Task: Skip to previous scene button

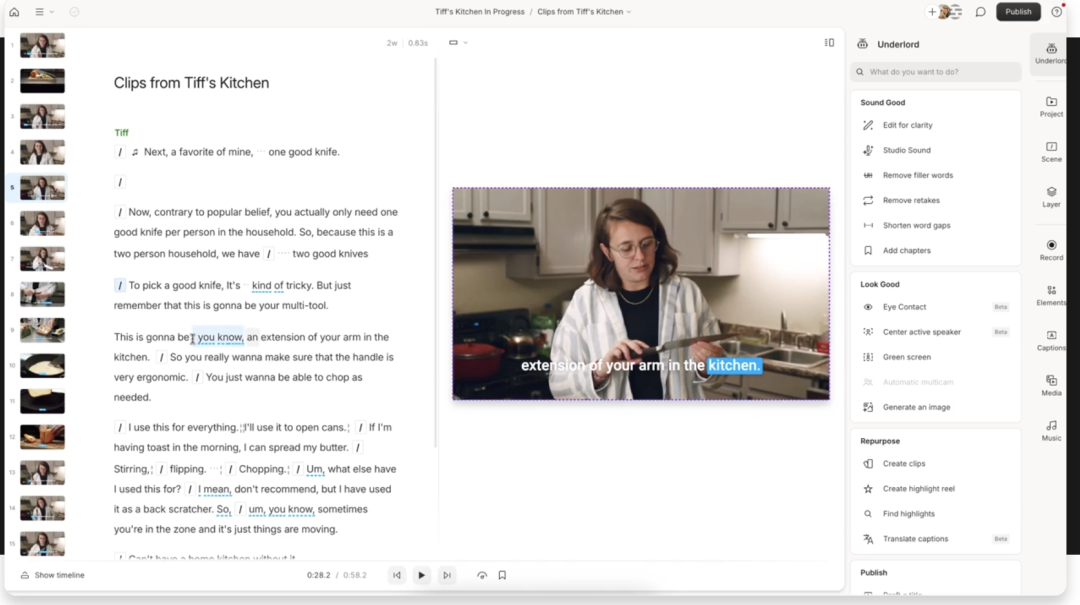Action: (x=397, y=575)
